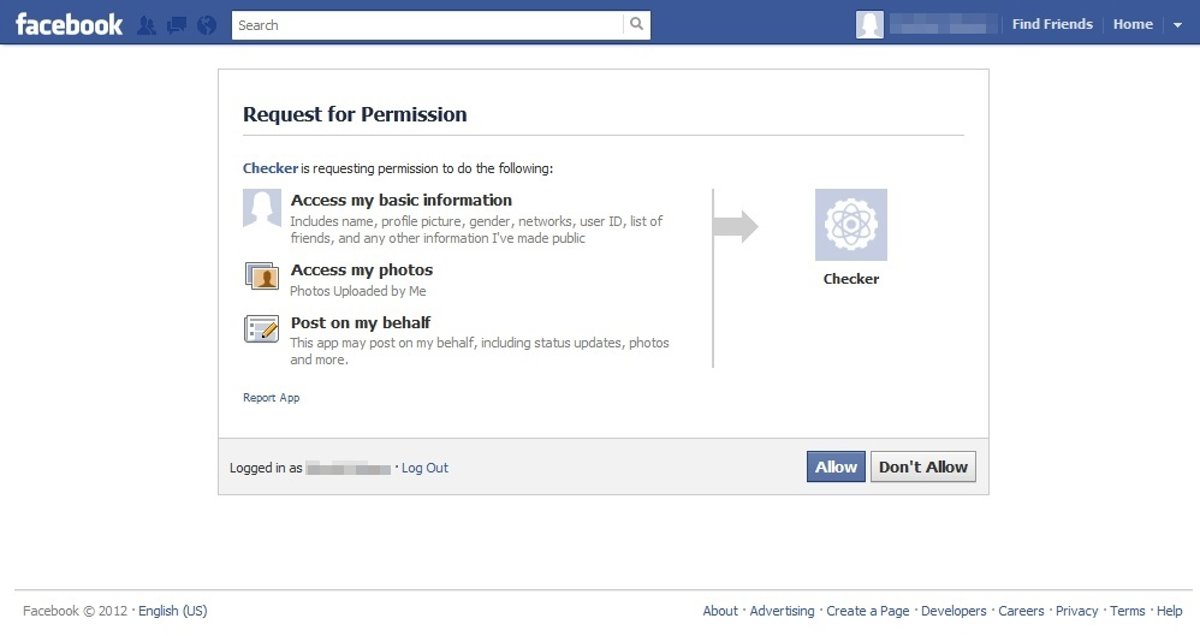Click the profile picture thumbnail in header
1200x636 pixels.
point(870,25)
